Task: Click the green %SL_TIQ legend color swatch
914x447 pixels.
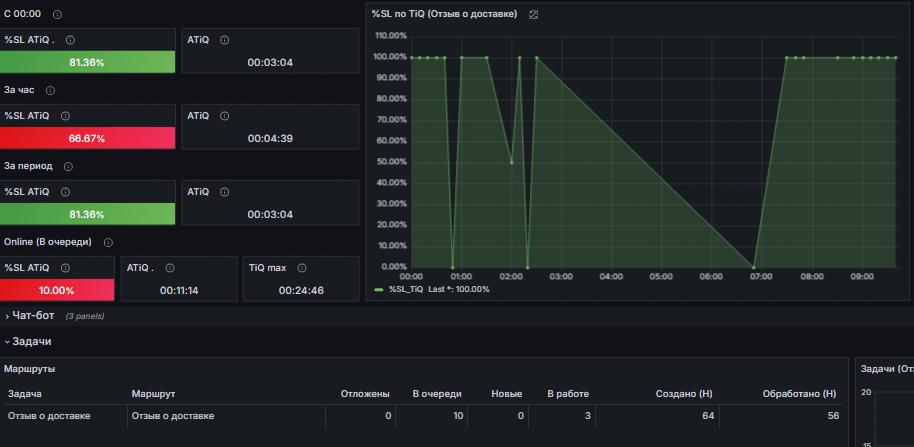Action: pos(378,289)
